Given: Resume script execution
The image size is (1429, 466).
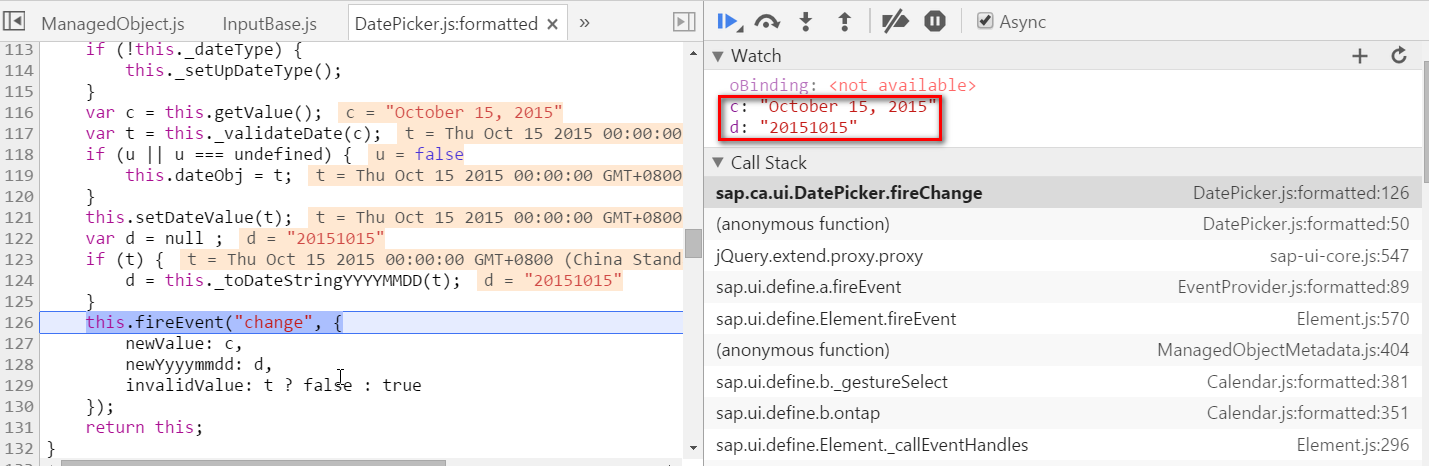Looking at the screenshot, I should (x=729, y=21).
